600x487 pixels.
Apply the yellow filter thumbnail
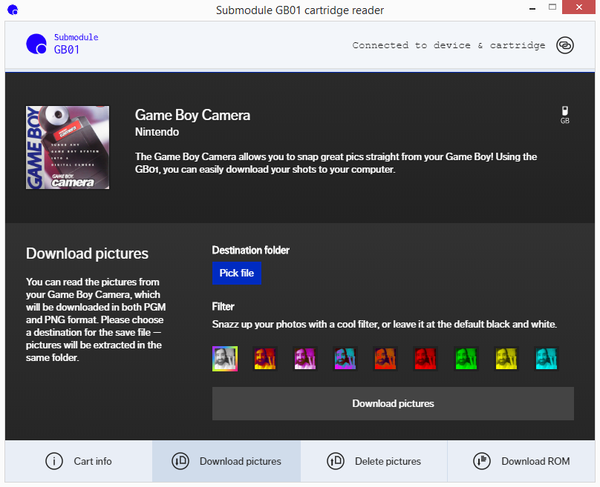click(x=506, y=358)
